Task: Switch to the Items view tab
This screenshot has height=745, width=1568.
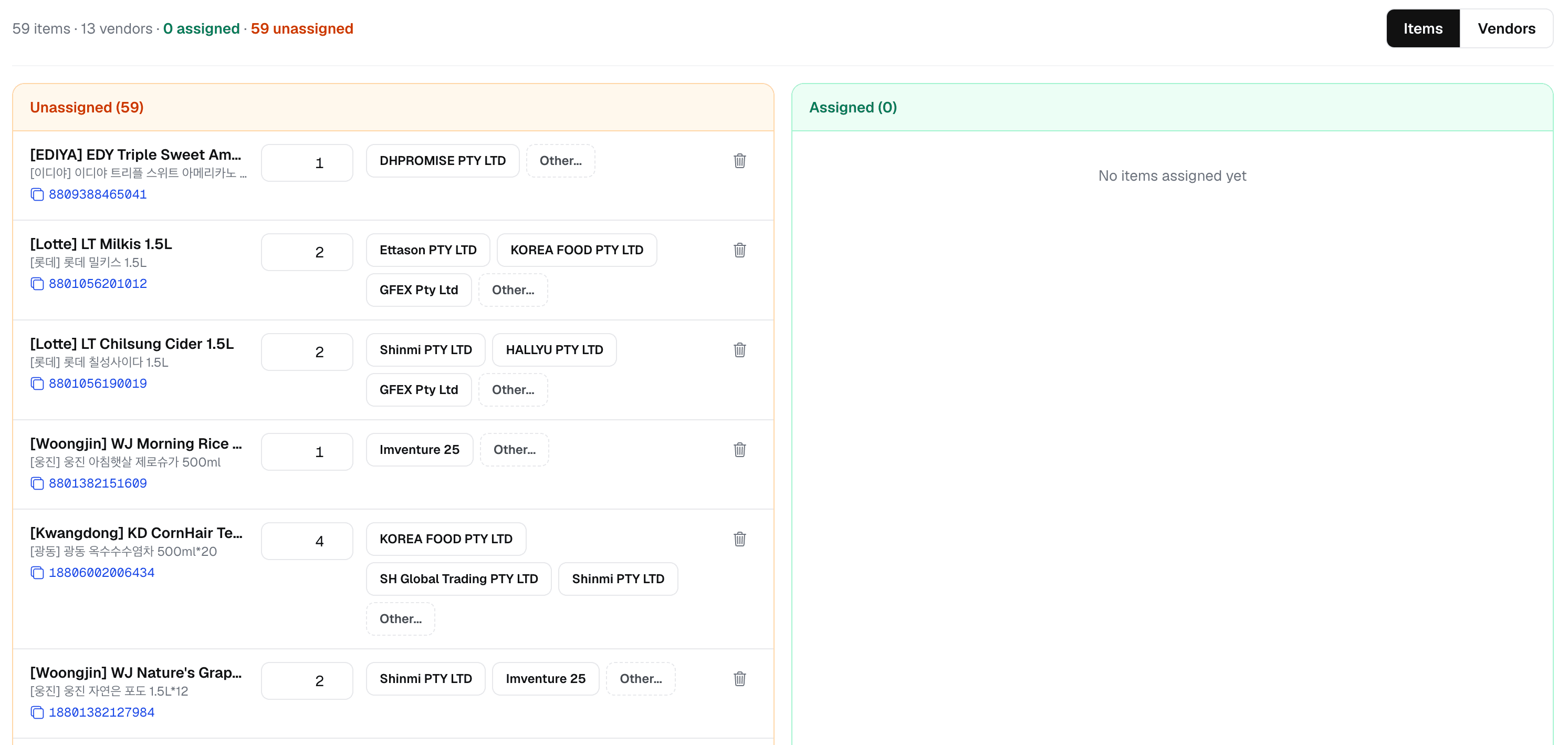Action: click(x=1423, y=28)
